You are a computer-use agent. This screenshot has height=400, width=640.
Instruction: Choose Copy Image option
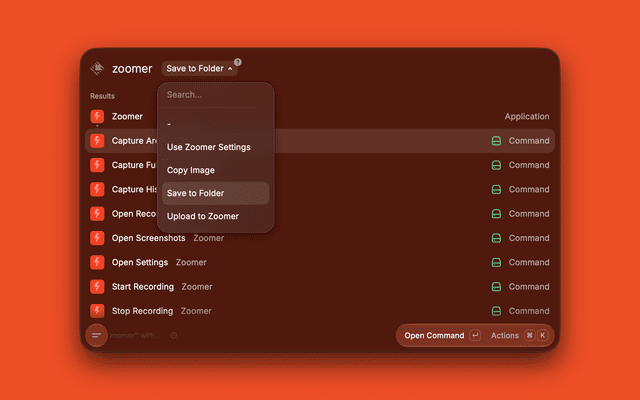pos(216,170)
